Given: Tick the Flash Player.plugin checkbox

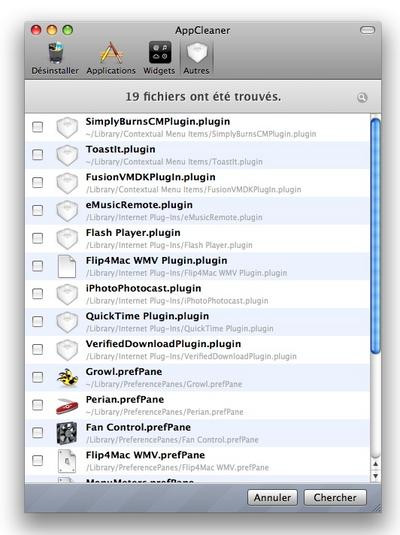Looking at the screenshot, I should click(38, 238).
